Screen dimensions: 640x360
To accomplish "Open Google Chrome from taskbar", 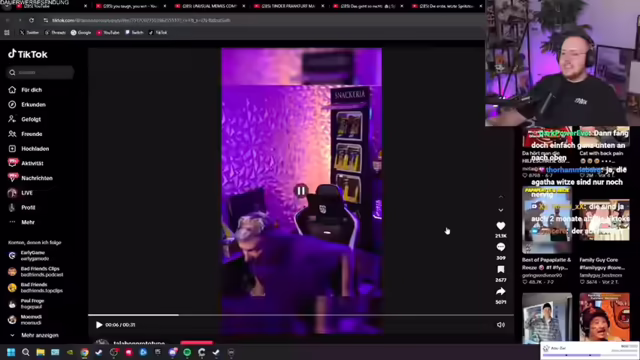I will tap(84, 353).
